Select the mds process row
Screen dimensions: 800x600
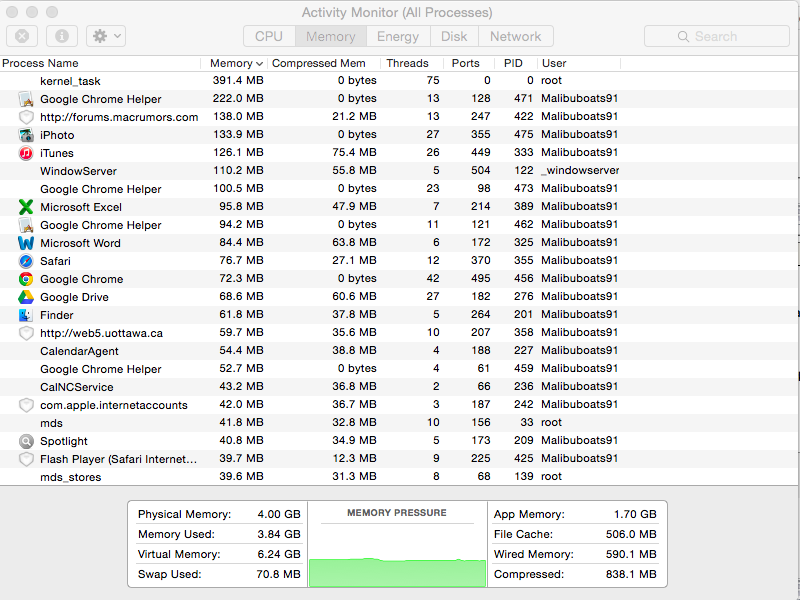pyautogui.click(x=399, y=423)
